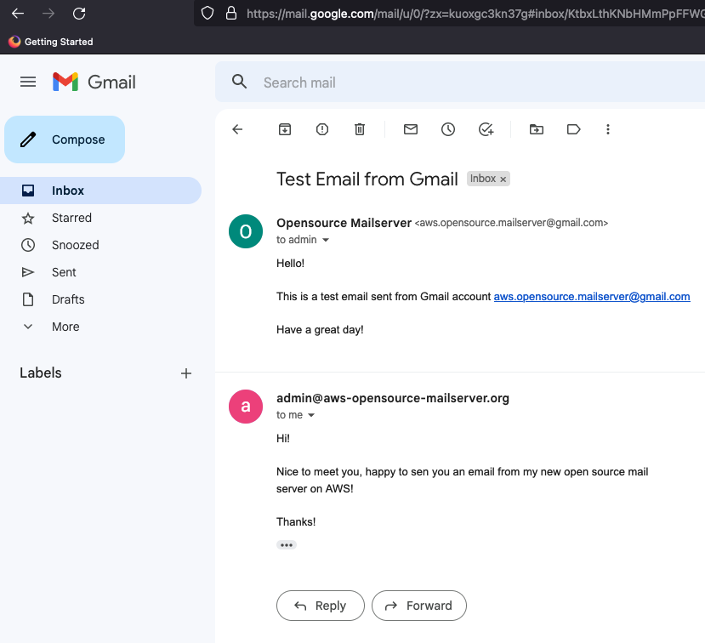The width and height of the screenshot is (706, 643).
Task: Open the Inbox folder
Action: tap(100, 190)
